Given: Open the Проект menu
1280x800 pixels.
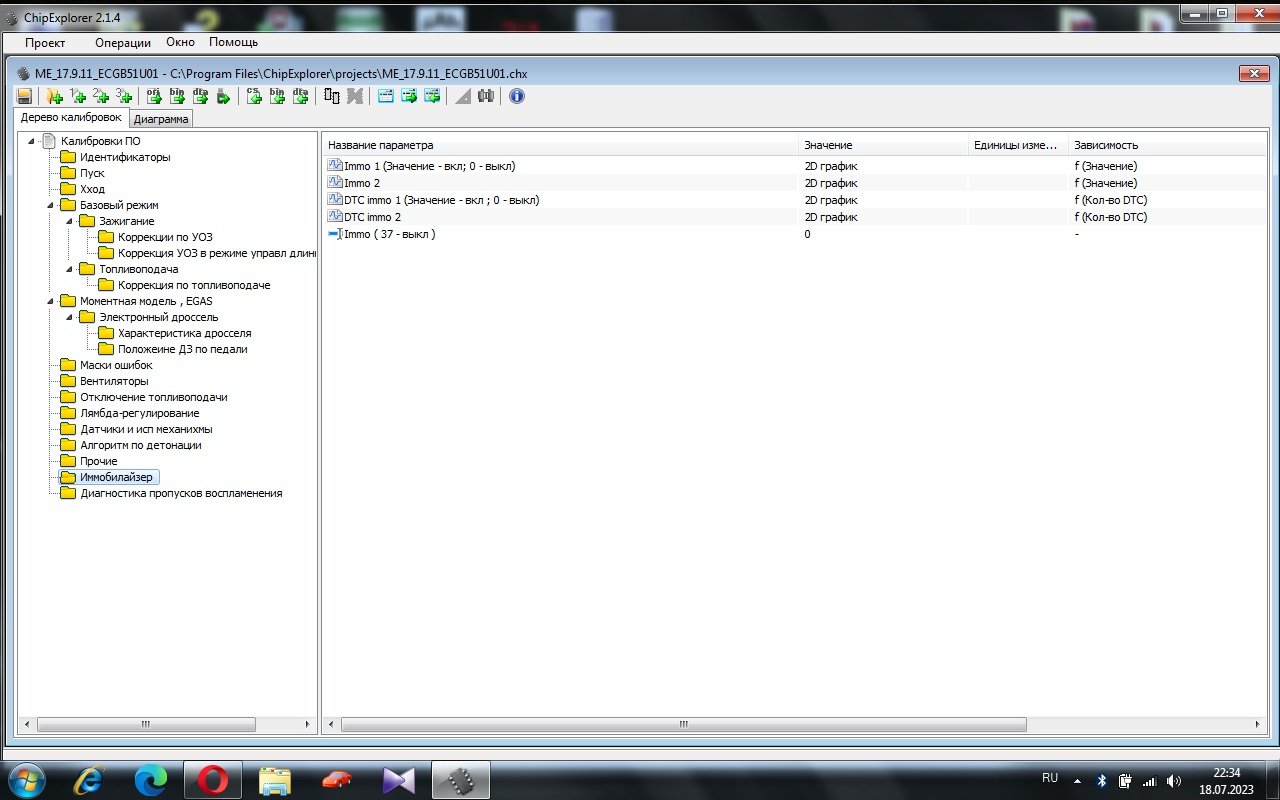Looking at the screenshot, I should pyautogui.click(x=45, y=42).
